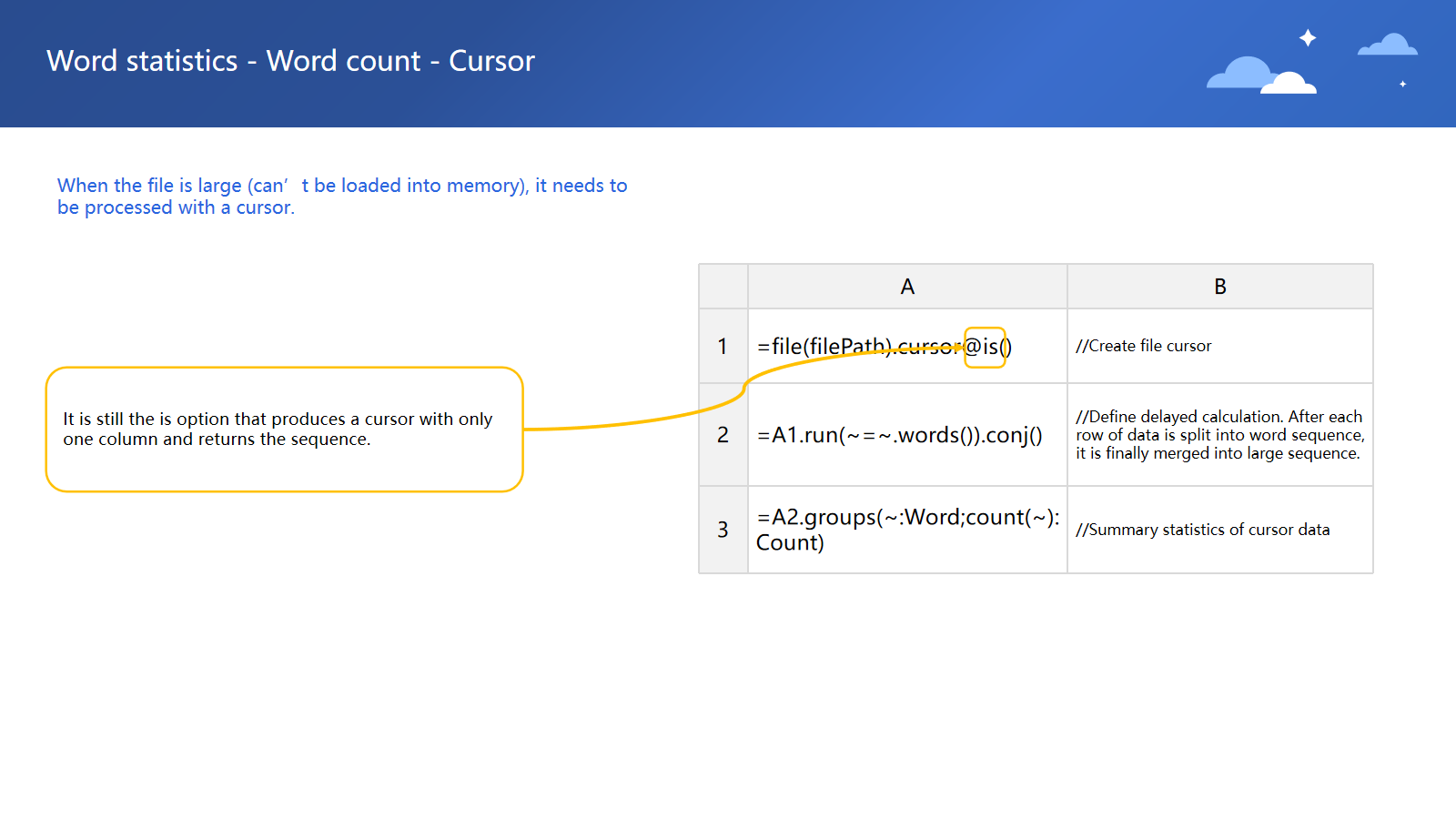Click the tiny star below the right cloud
The height and width of the screenshot is (819, 1456).
(x=1402, y=84)
